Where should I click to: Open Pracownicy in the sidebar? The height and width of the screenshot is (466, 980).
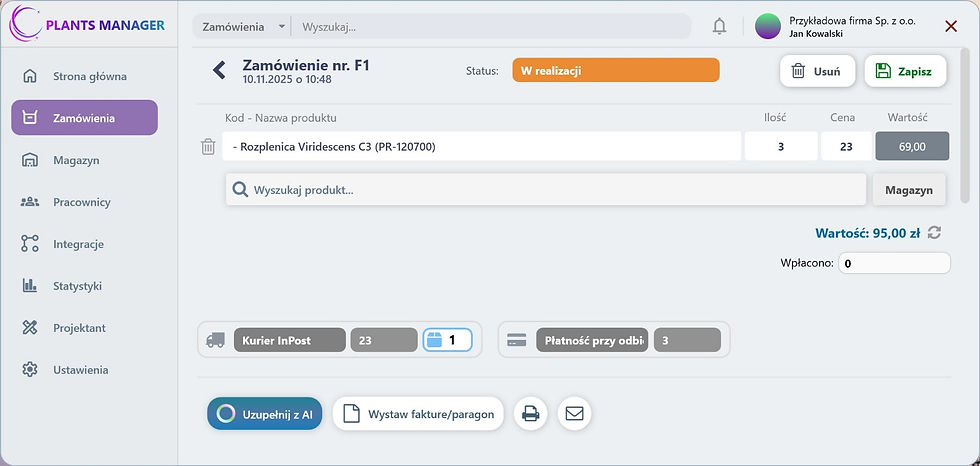pos(84,202)
